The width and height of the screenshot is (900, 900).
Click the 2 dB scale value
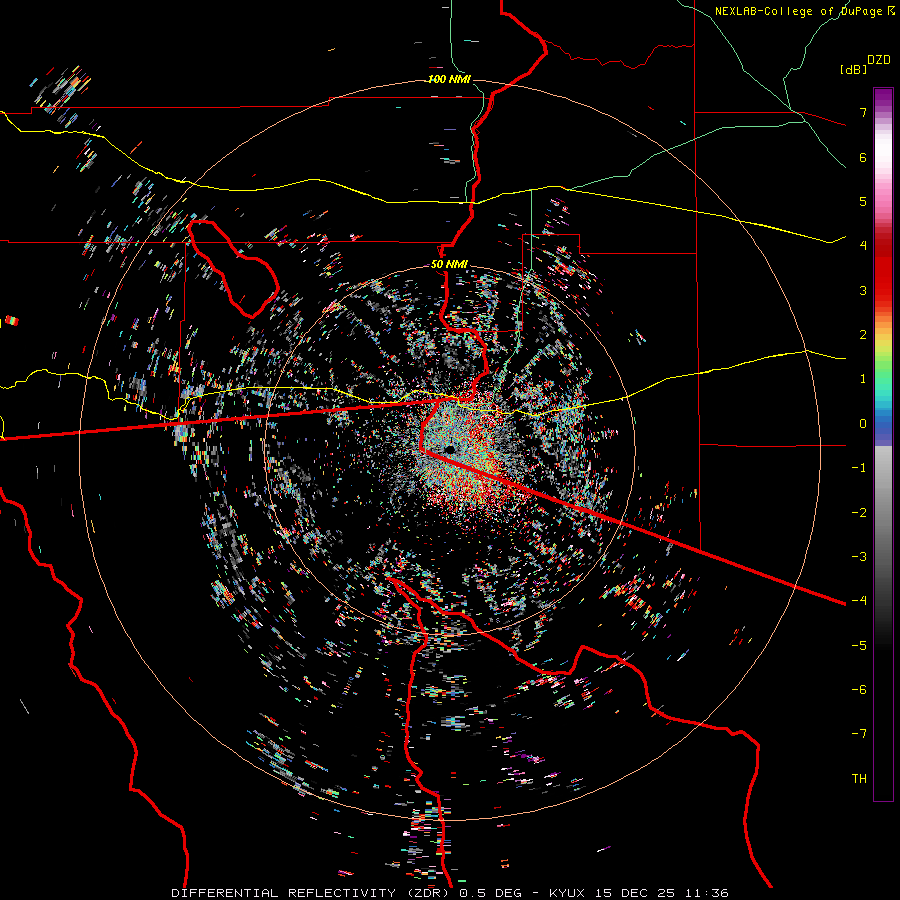pos(863,335)
